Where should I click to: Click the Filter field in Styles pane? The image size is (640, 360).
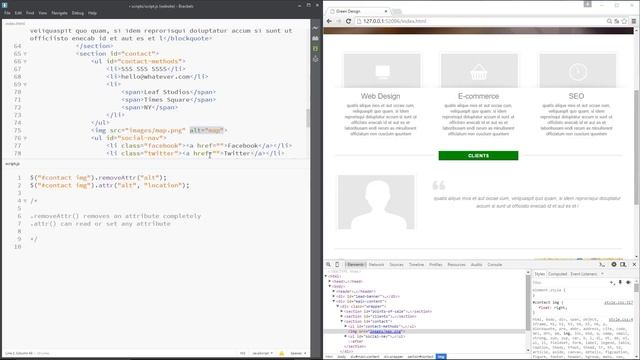569,282
